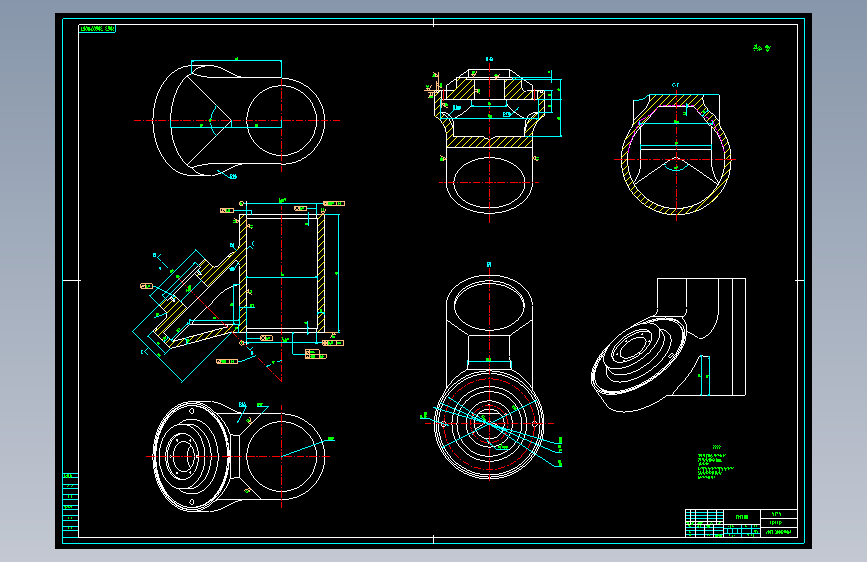The height and width of the screenshot is (562, 867).
Task: Click the C-C hatched circular section view
Action: (x=675, y=153)
